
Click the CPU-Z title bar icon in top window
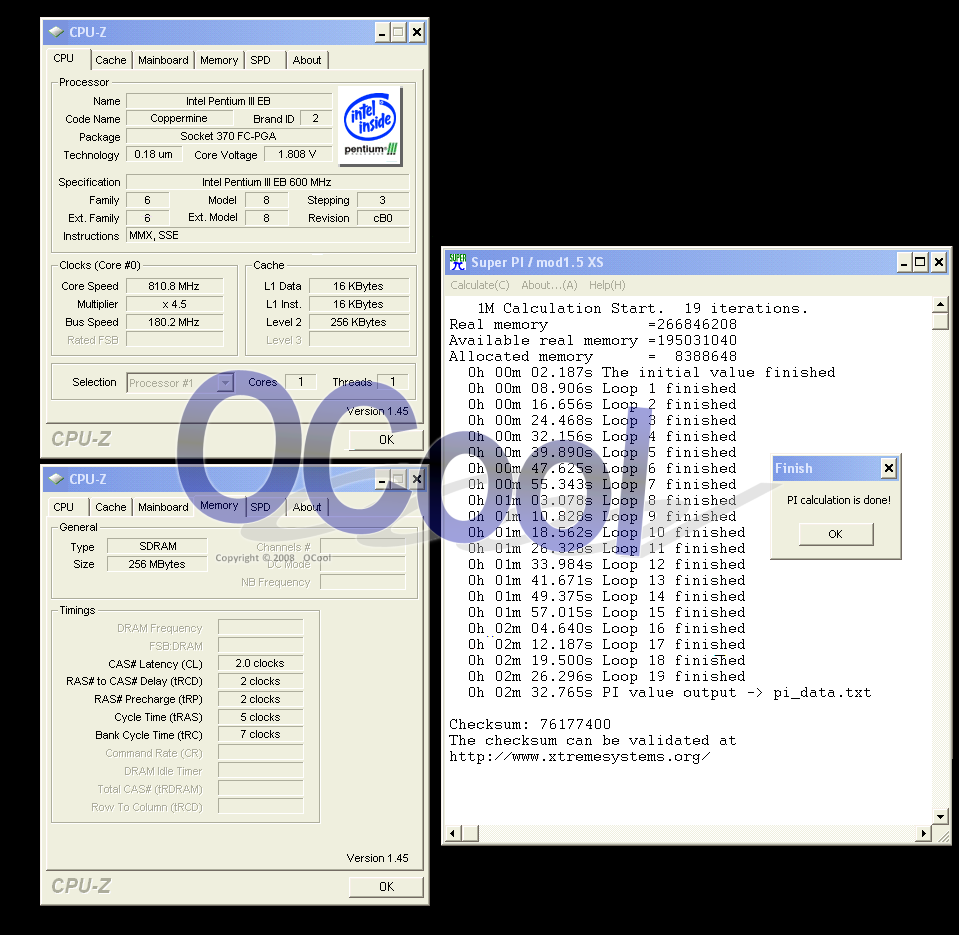click(56, 32)
